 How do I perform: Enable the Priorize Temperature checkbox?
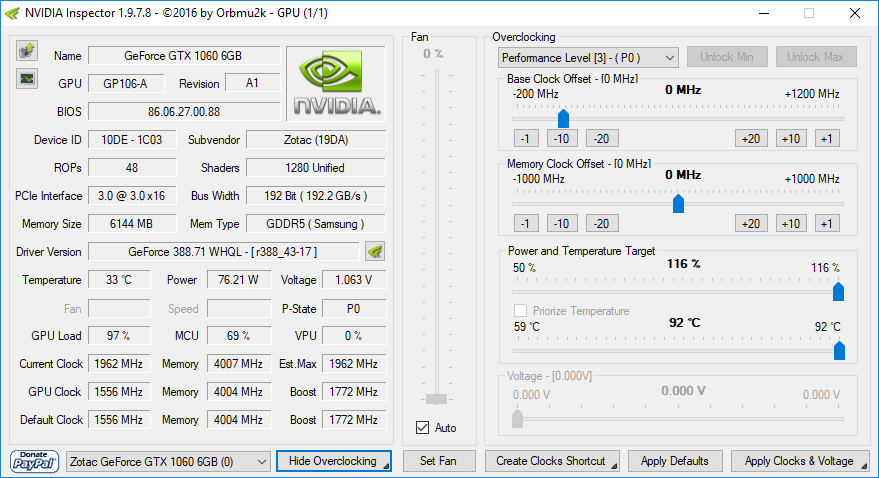(520, 310)
